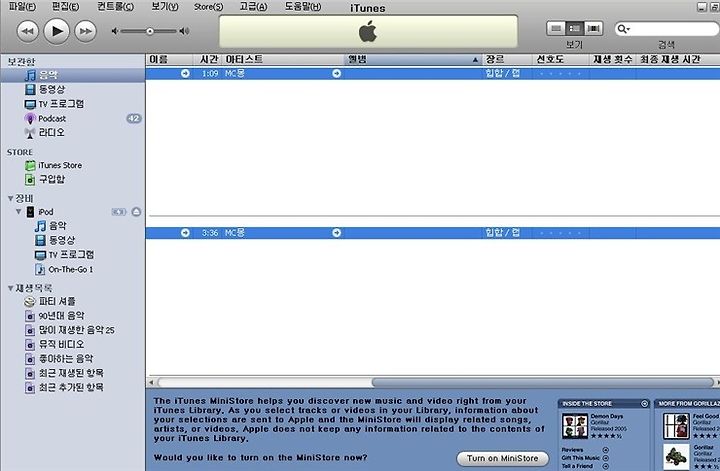
Task: Open the 도움말 menu
Action: pos(303,6)
